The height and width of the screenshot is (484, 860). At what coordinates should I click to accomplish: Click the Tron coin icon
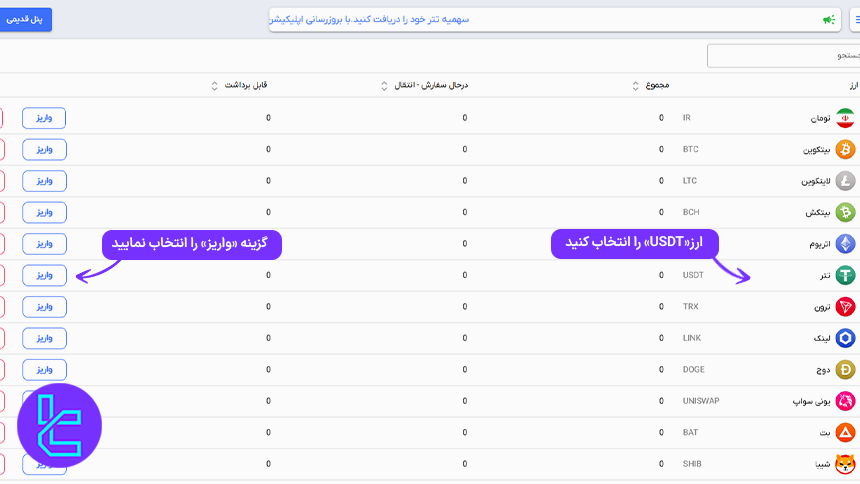pos(845,307)
